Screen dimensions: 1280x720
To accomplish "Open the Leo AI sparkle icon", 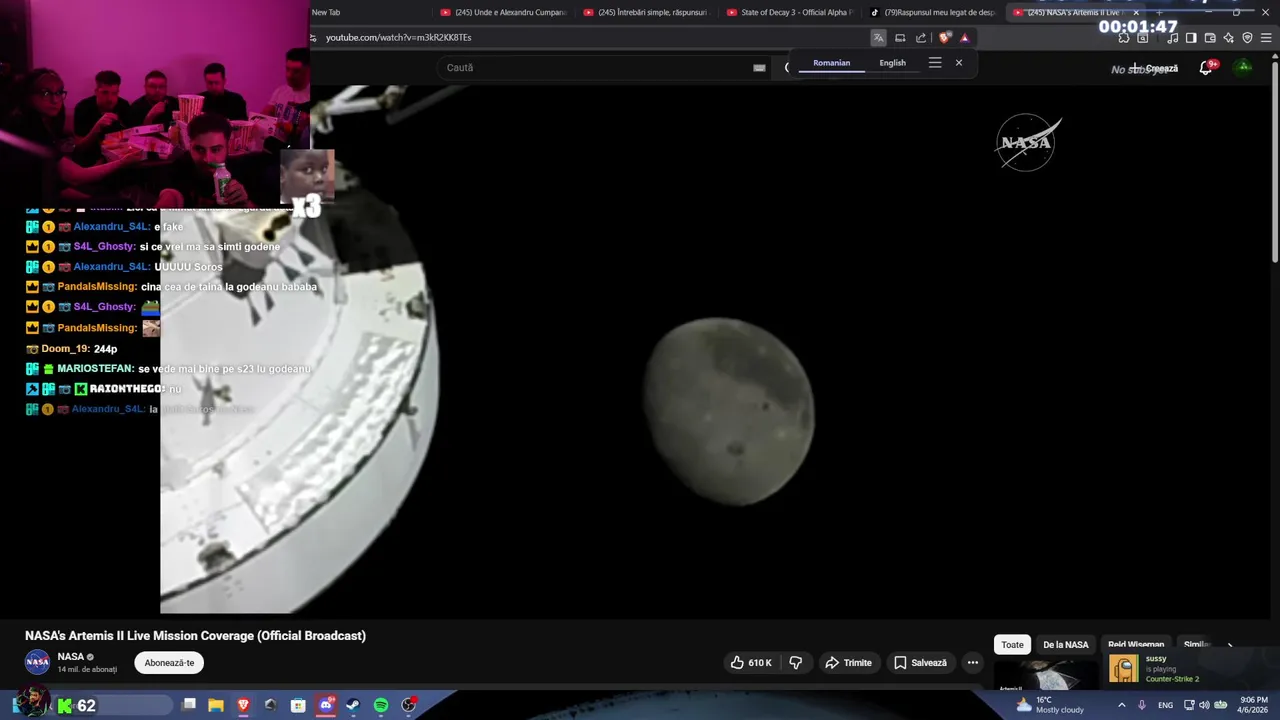I will (1229, 38).
